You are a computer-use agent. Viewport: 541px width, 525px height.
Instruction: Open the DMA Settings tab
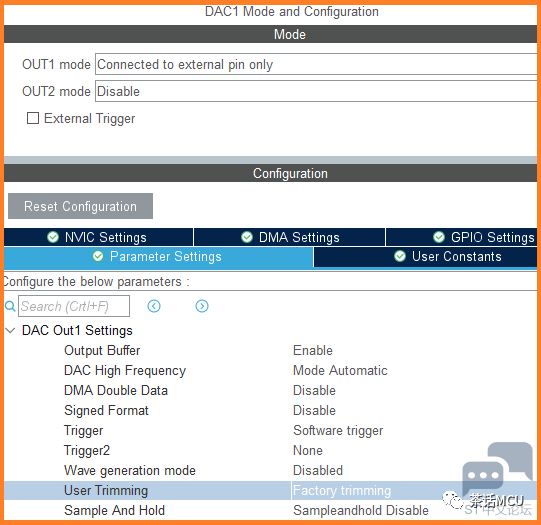point(289,237)
